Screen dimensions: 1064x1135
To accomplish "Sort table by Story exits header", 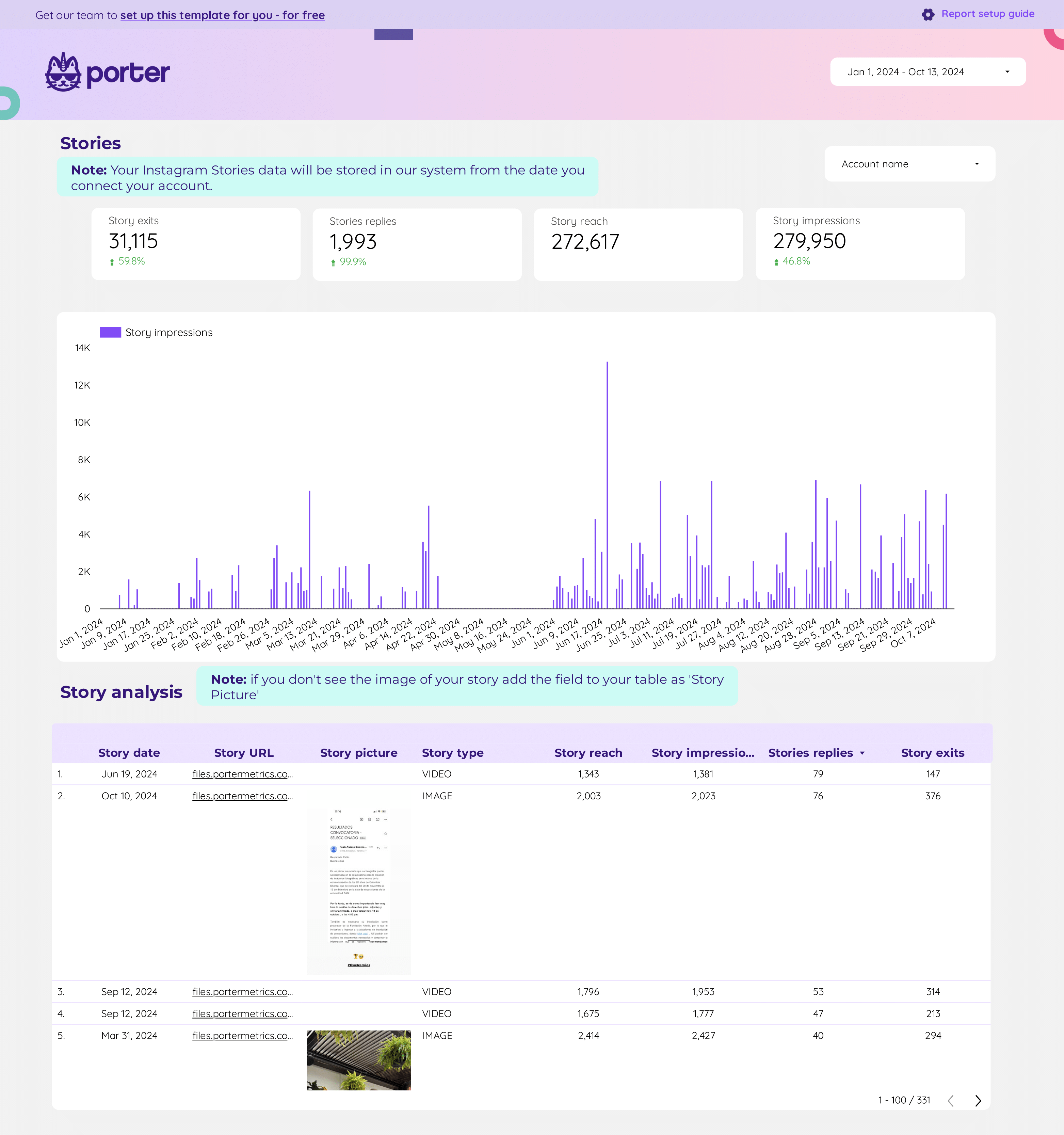I will (933, 752).
